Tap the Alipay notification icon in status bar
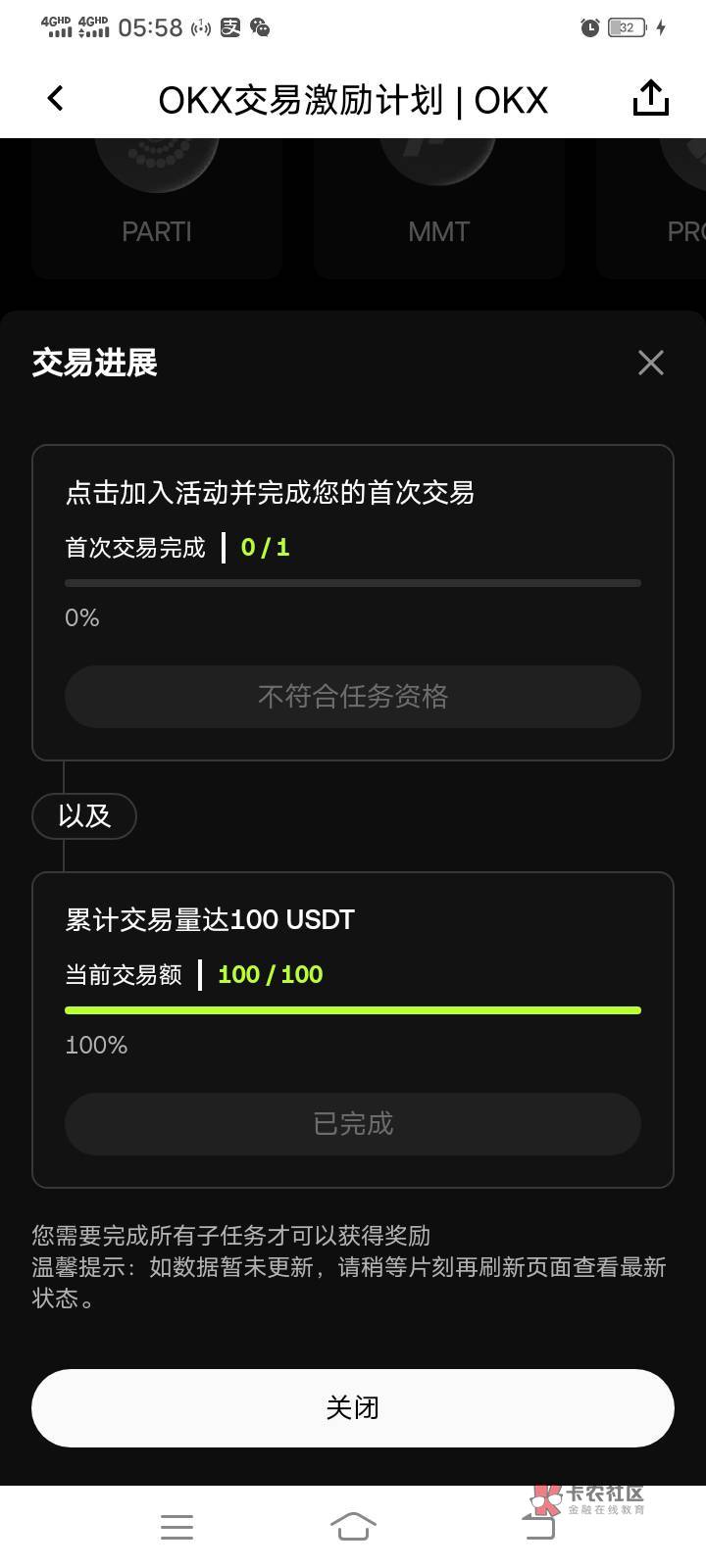This screenshot has height=1568, width=706. pos(230,27)
